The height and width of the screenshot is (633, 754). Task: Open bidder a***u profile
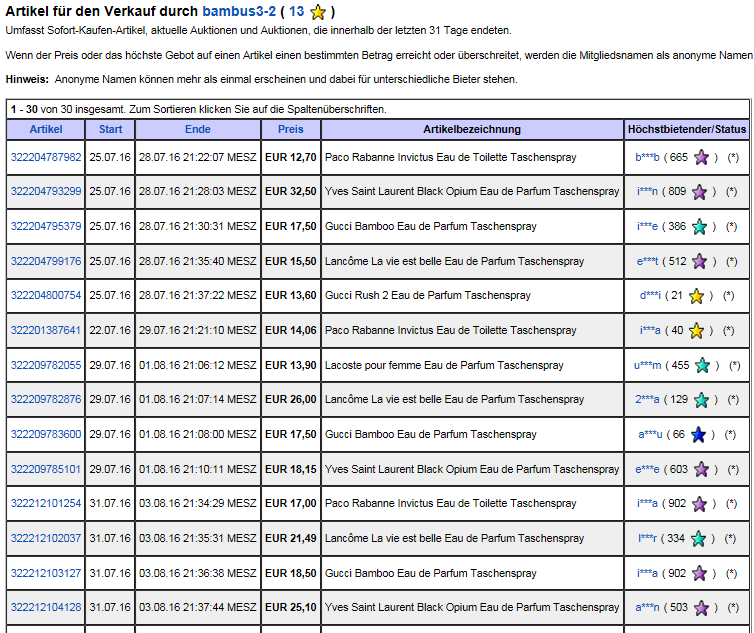(650, 434)
